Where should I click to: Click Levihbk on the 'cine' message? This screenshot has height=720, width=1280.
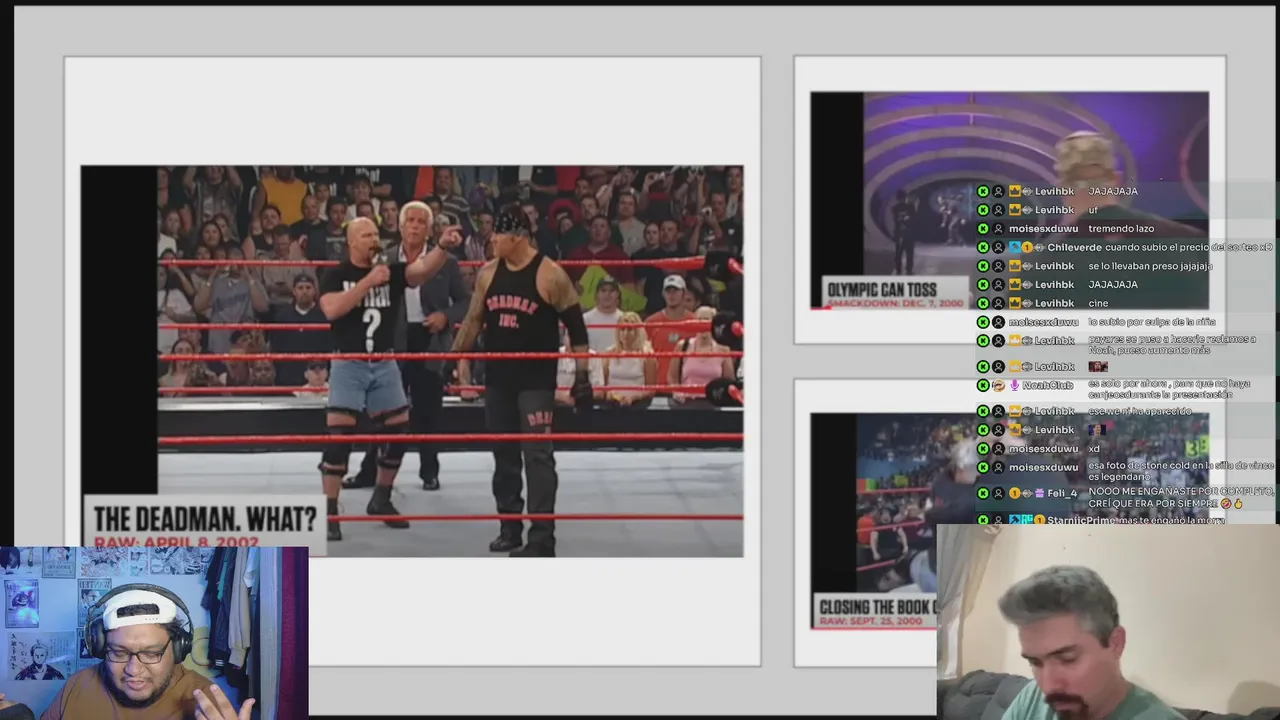point(1054,303)
